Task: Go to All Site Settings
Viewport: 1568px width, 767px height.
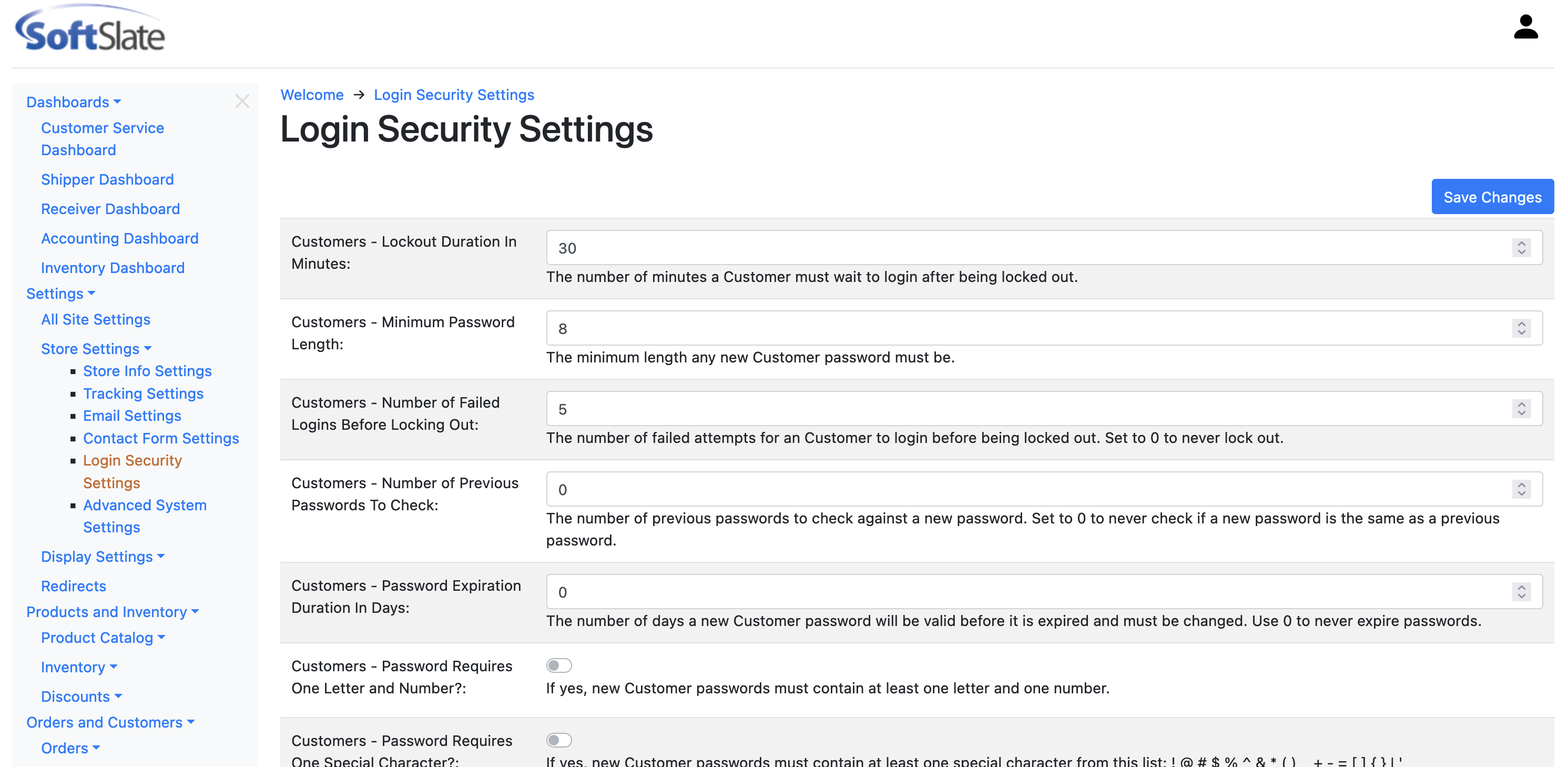Action: pyautogui.click(x=96, y=319)
